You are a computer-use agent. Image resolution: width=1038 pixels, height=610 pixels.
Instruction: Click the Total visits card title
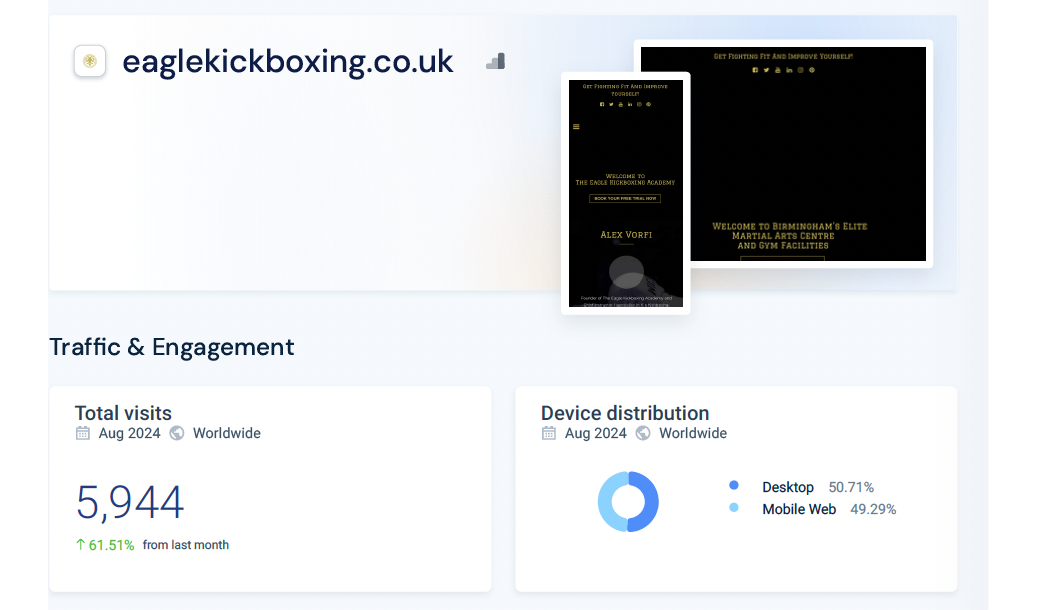(x=123, y=413)
